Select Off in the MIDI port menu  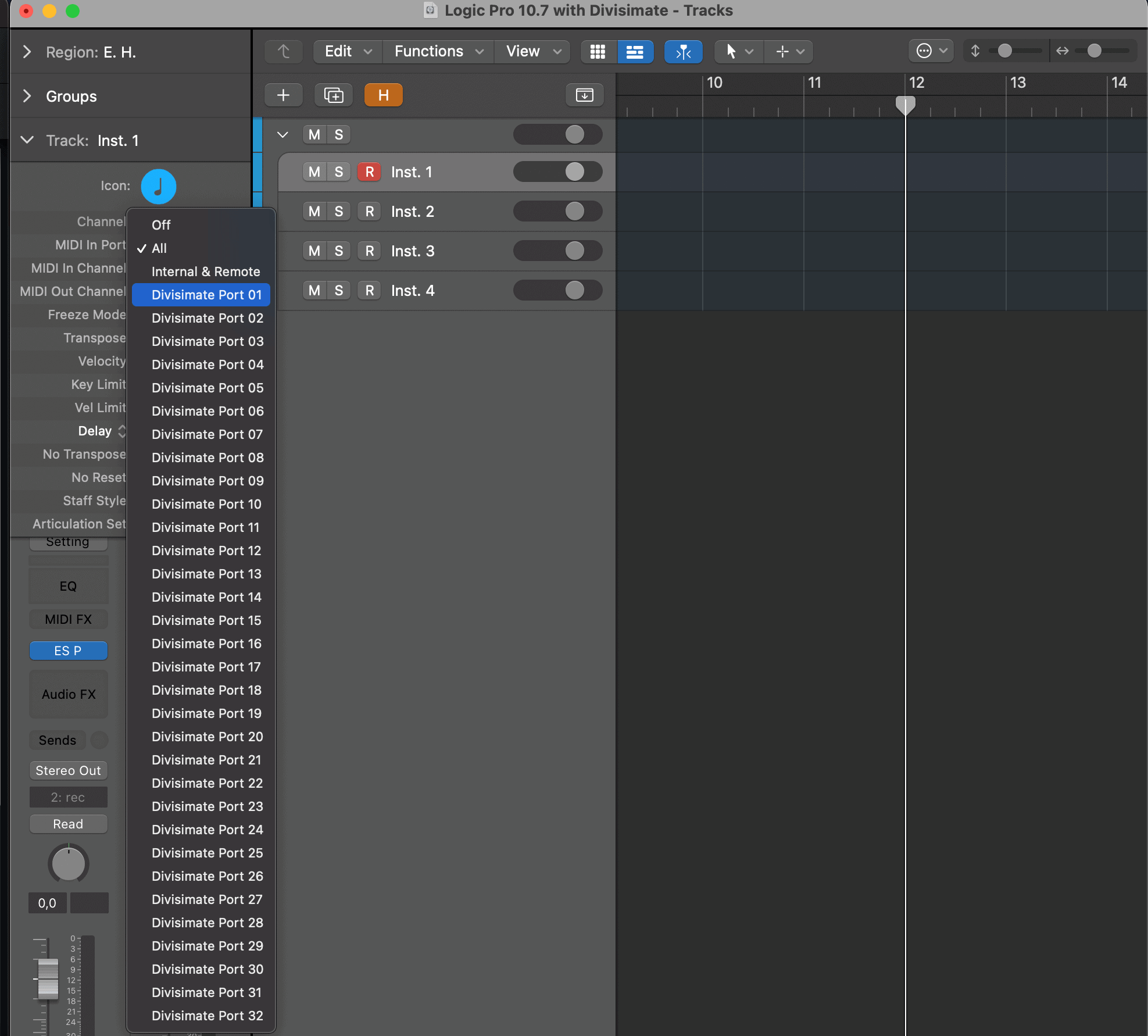coord(201,225)
